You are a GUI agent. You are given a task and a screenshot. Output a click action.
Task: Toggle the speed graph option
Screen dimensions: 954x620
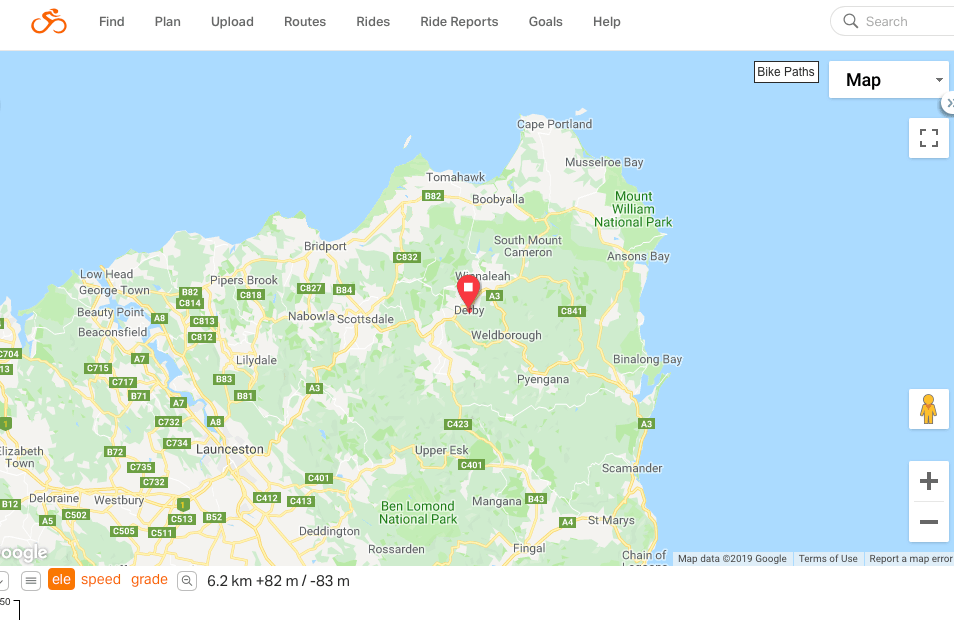(101, 579)
